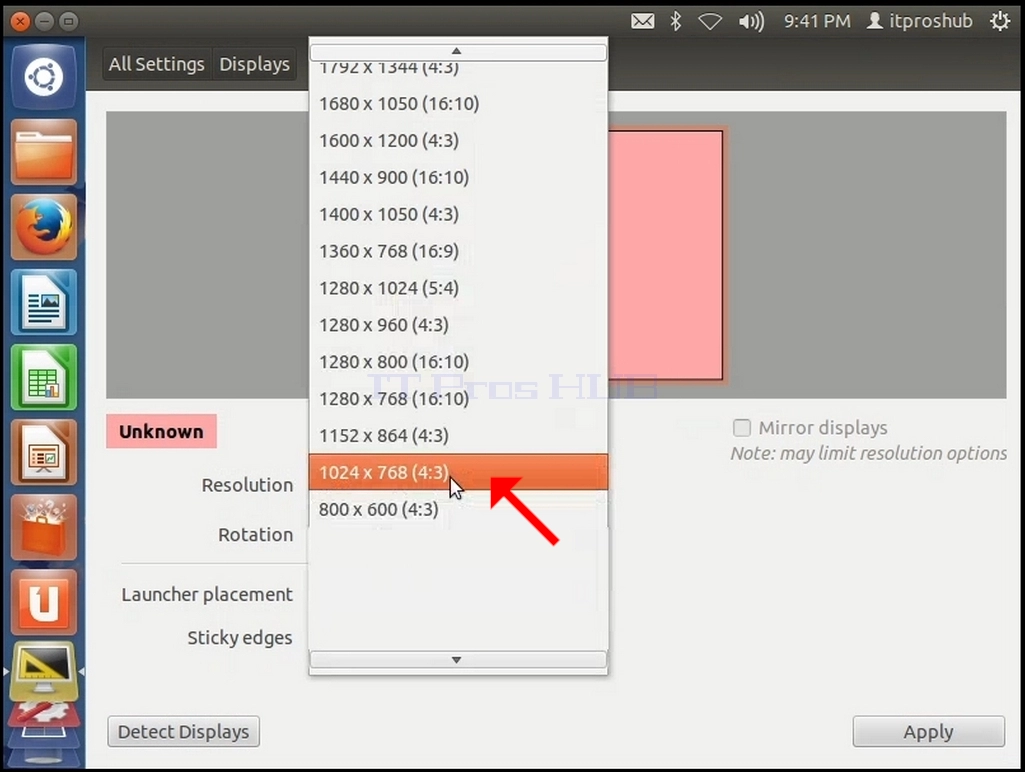Open the Bluetooth indicator menu
This screenshot has width=1025, height=772.
pyautogui.click(x=676, y=22)
